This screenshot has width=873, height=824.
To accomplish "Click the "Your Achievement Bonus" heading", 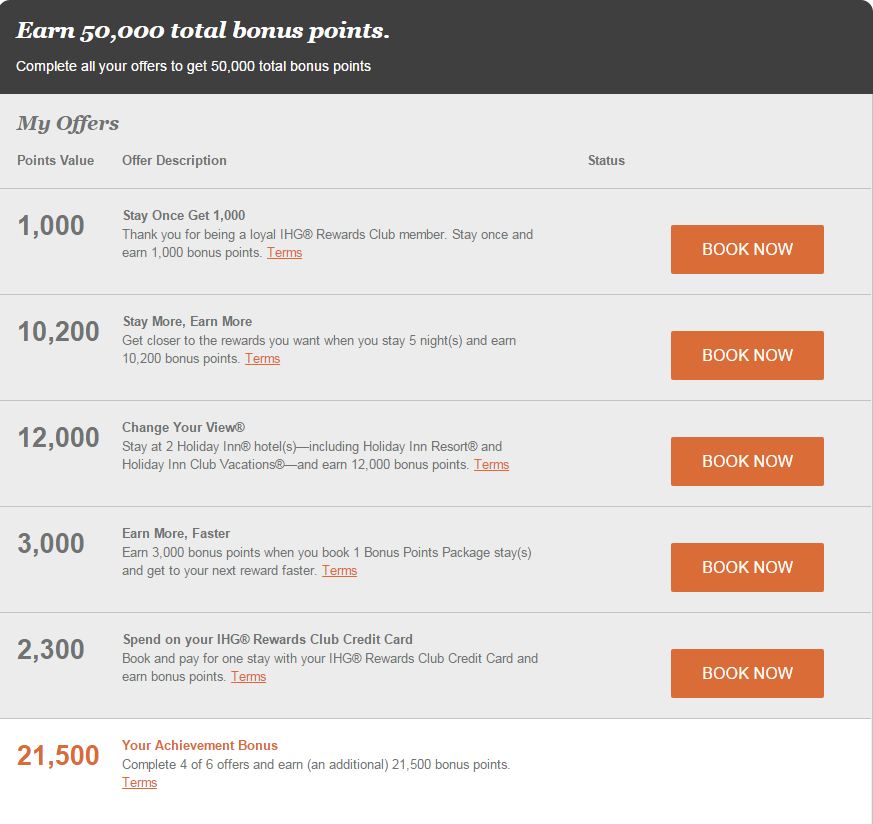I will click(x=200, y=745).
